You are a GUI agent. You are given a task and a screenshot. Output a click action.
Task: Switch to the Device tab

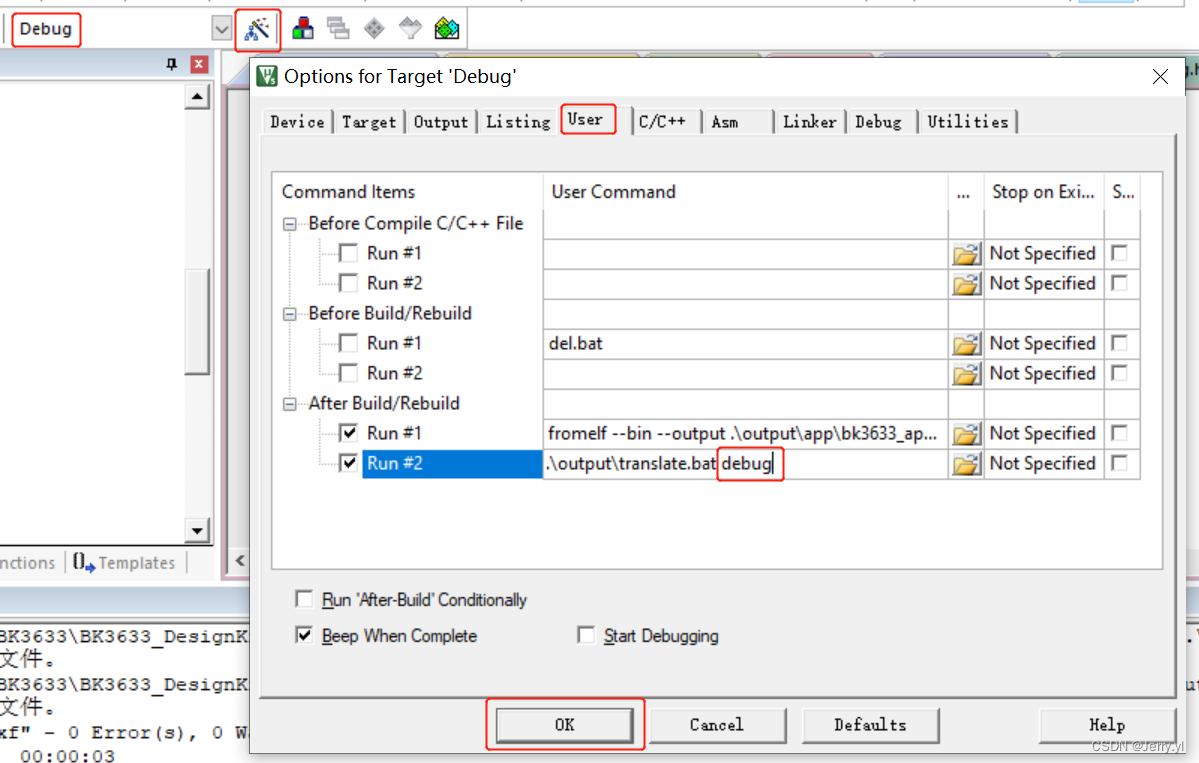297,122
